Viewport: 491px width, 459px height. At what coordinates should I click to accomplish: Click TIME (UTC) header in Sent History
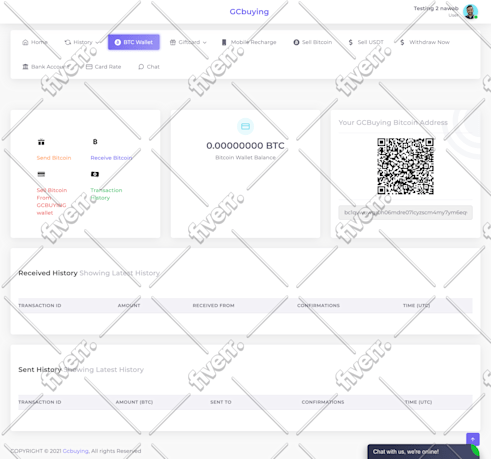tap(418, 402)
